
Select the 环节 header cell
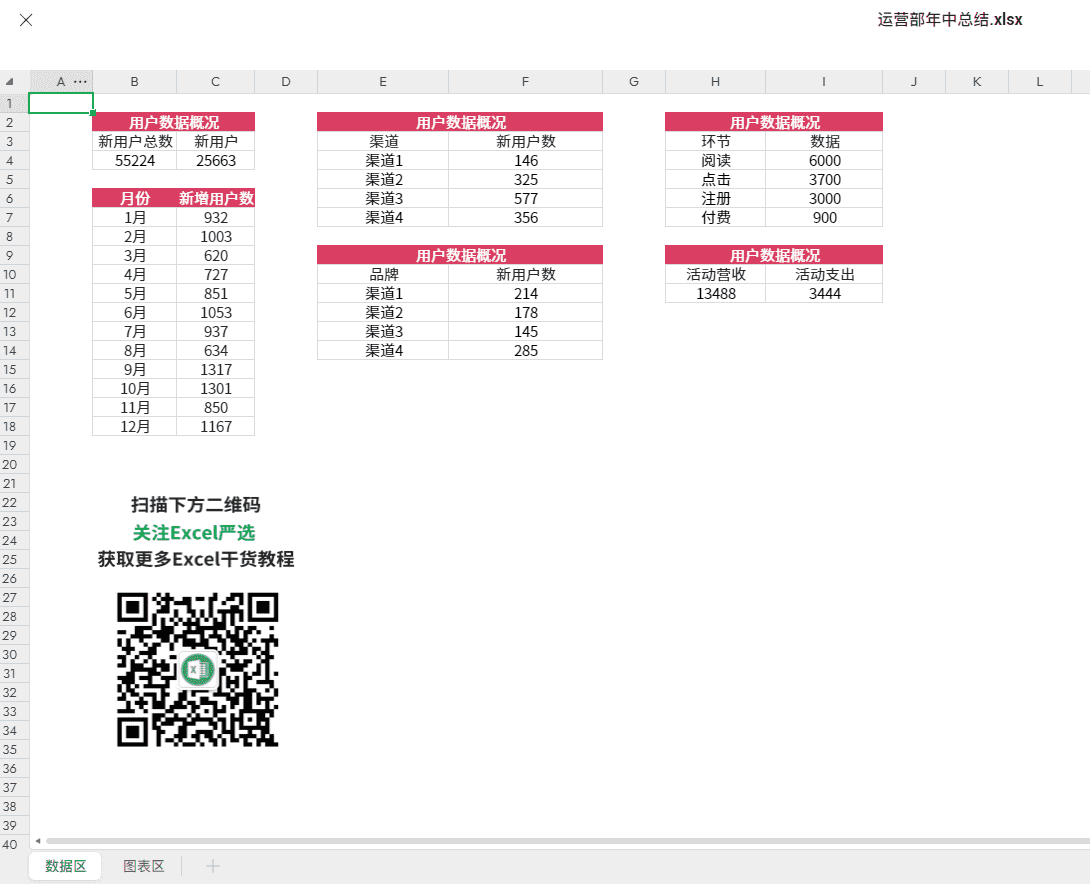715,142
